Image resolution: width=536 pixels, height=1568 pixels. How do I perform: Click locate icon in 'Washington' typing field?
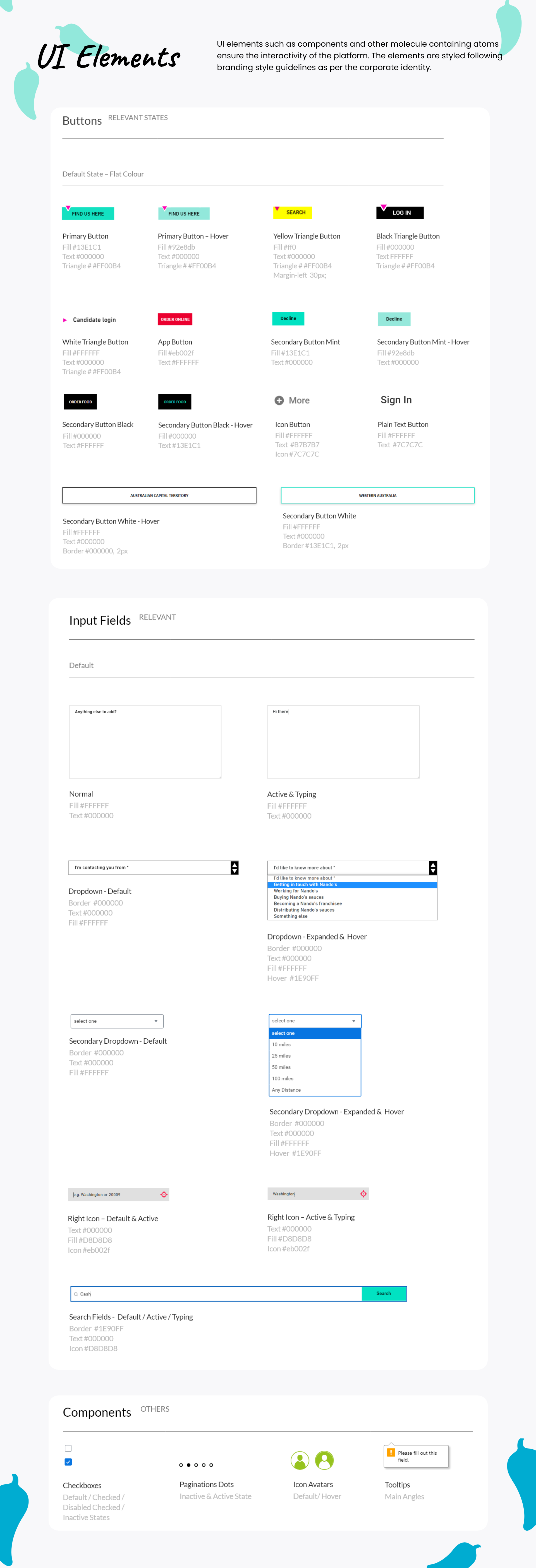coord(363,1194)
